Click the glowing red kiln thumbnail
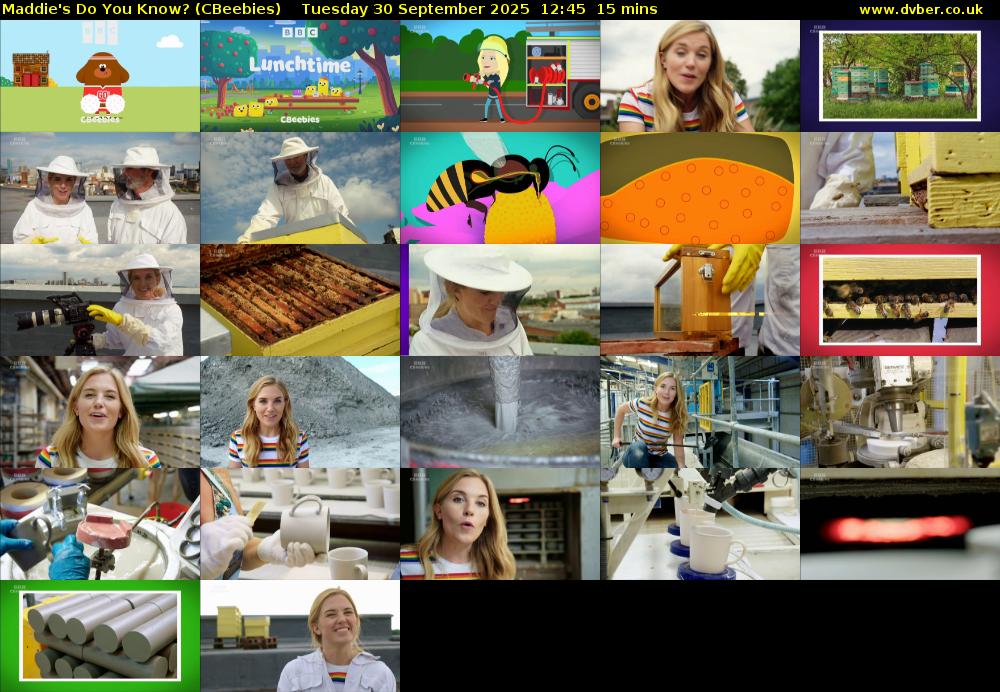1000x692 pixels. point(900,524)
